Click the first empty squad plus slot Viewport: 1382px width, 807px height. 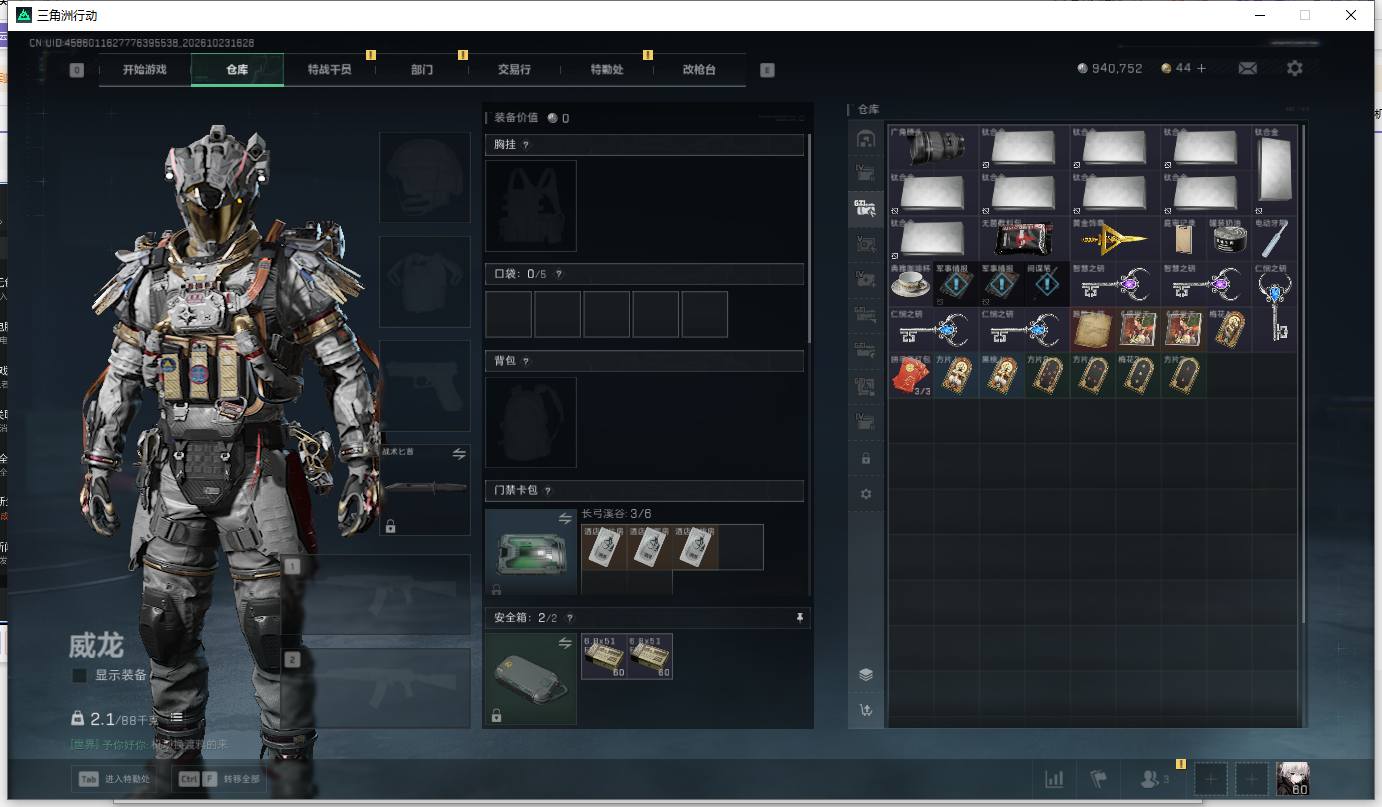(1210, 779)
